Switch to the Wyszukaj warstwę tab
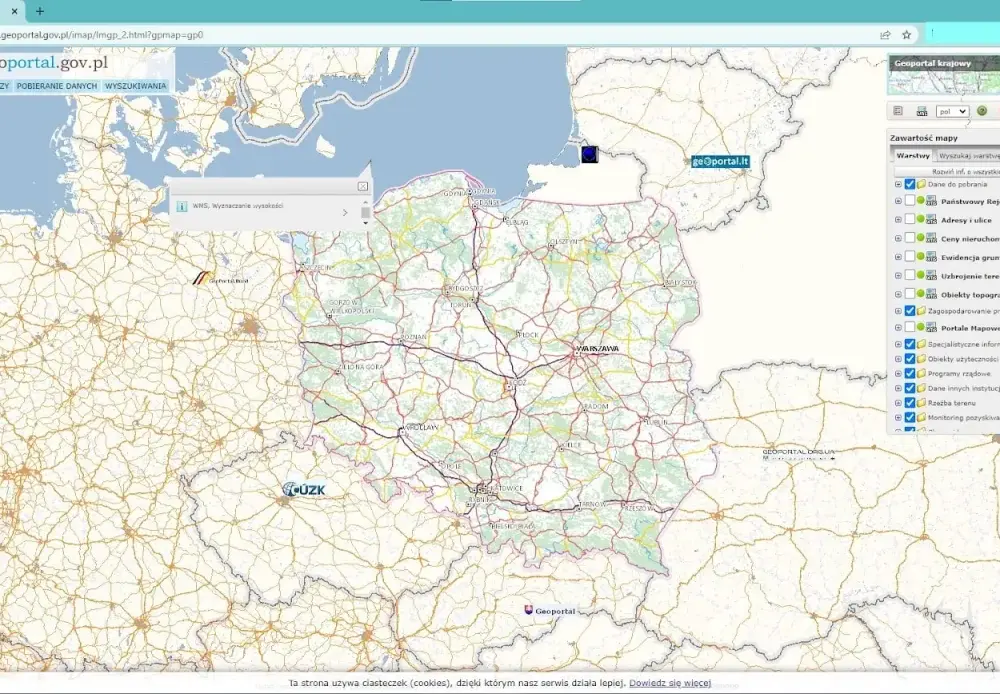 (967, 156)
